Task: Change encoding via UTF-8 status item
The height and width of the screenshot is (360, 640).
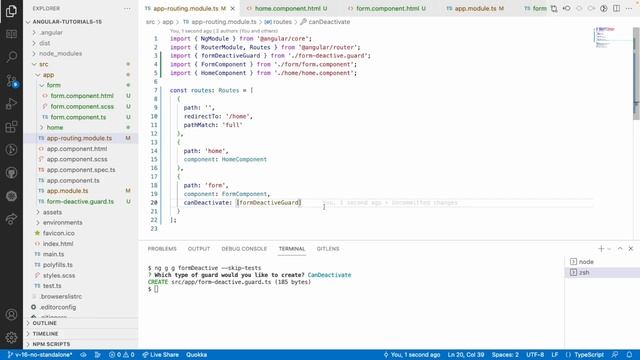Action: tap(535, 355)
